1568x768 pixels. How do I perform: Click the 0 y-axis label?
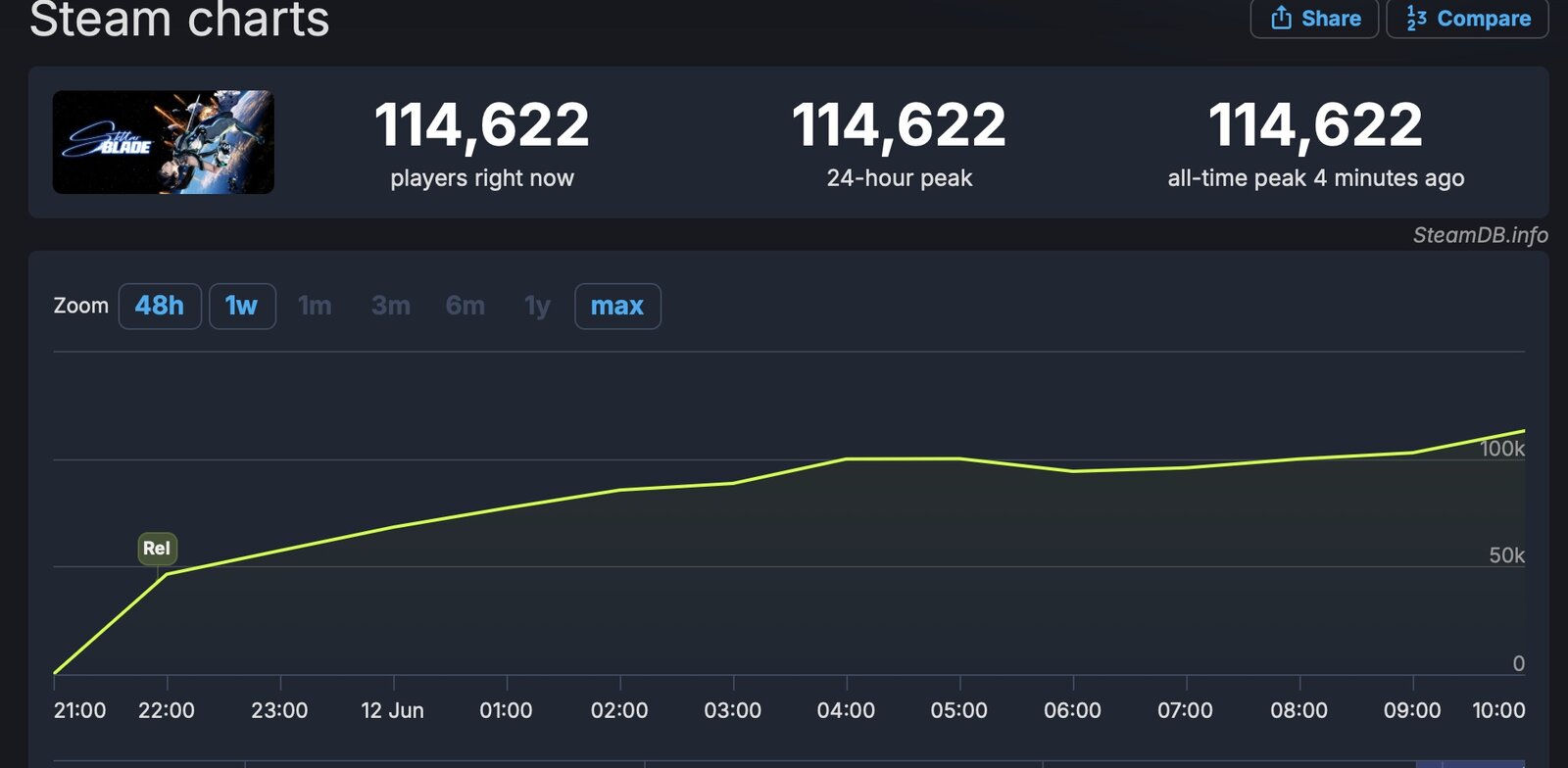pos(1519,663)
